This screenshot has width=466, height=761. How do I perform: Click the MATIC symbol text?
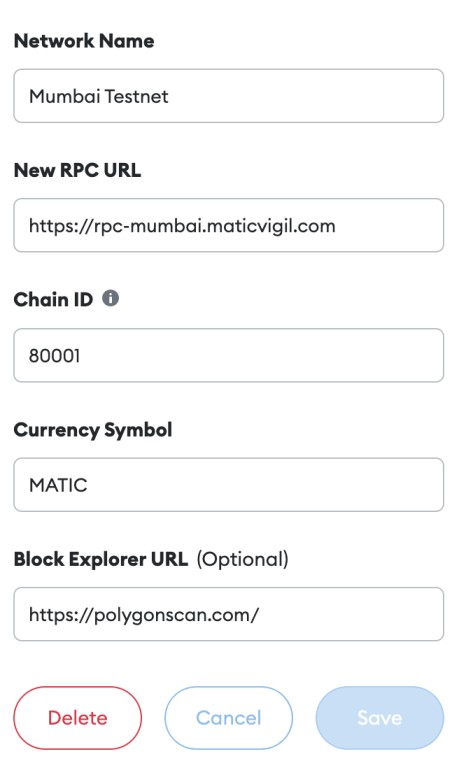(x=58, y=485)
